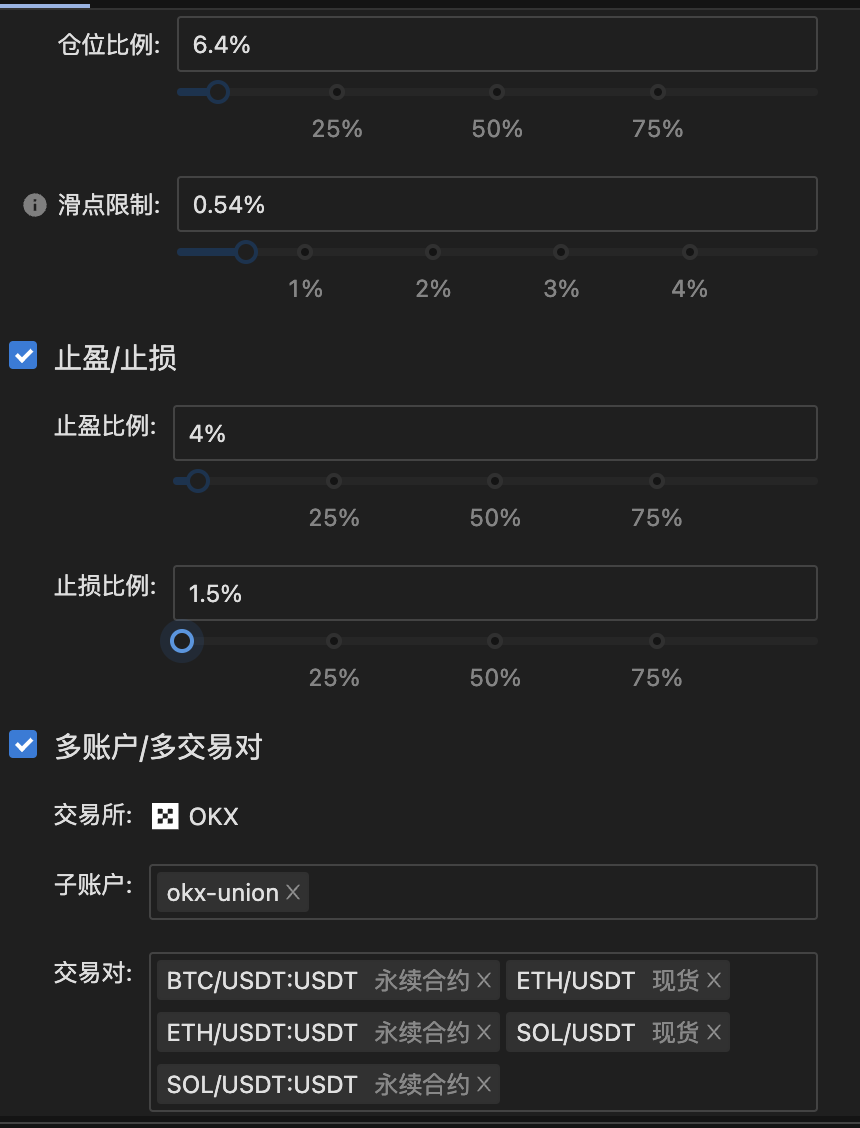The width and height of the screenshot is (860, 1128).
Task: Uncheck the 止盈/止损 checkbox
Action: tap(23, 355)
